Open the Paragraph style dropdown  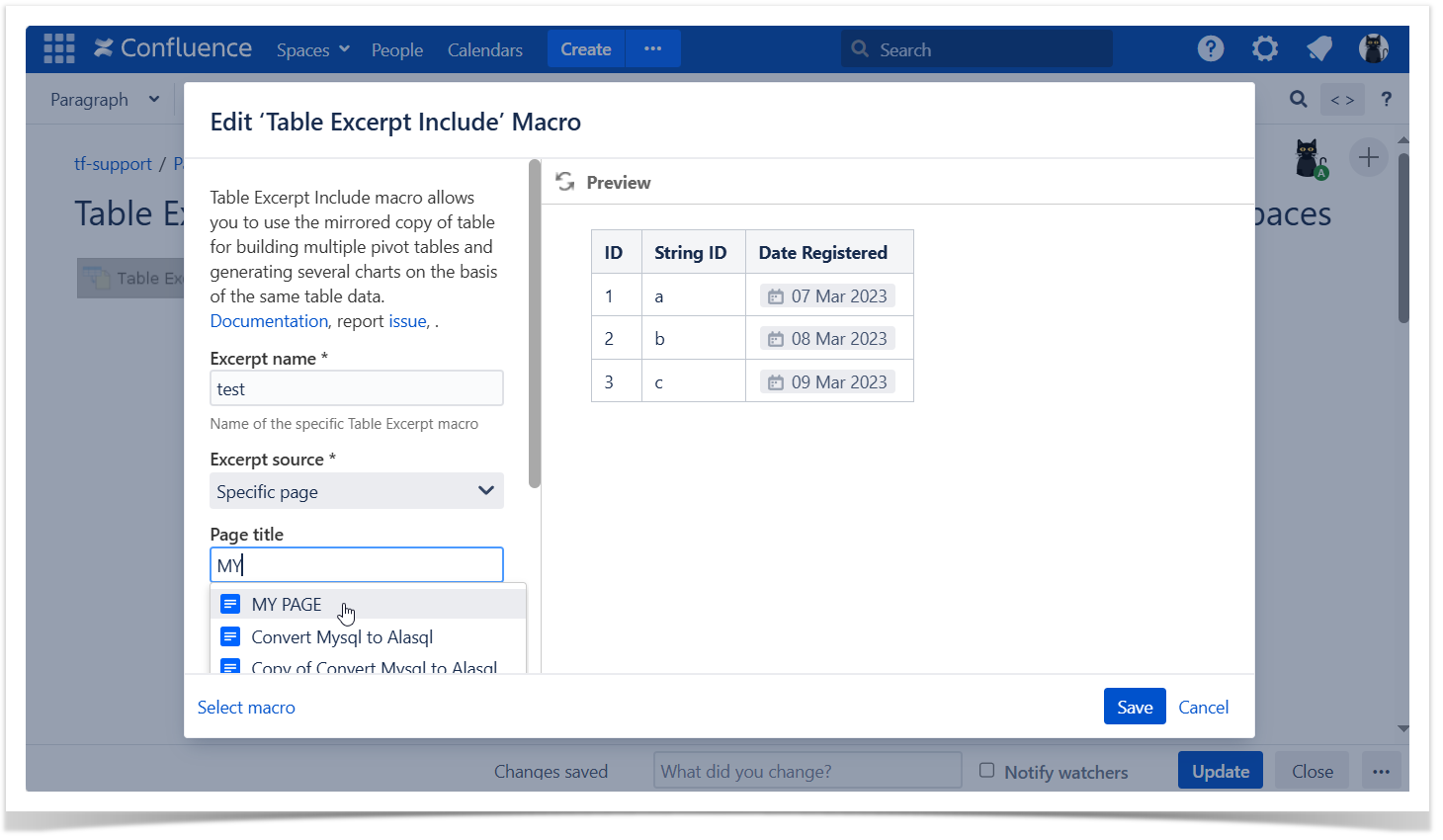point(104,99)
